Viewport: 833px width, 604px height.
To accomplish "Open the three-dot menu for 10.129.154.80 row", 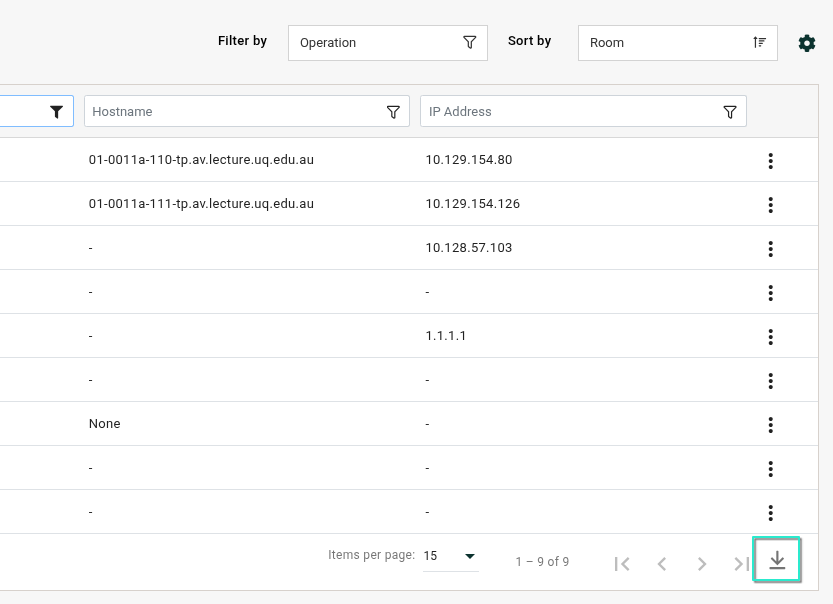I will click(x=770, y=160).
